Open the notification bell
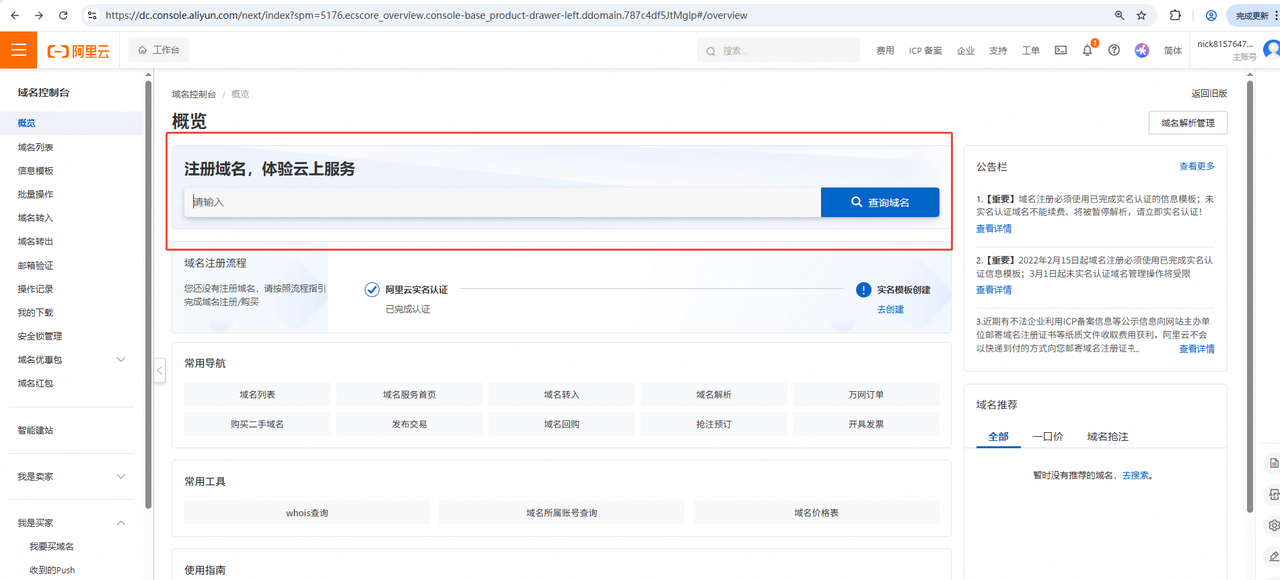Image resolution: width=1280 pixels, height=580 pixels. point(1087,50)
